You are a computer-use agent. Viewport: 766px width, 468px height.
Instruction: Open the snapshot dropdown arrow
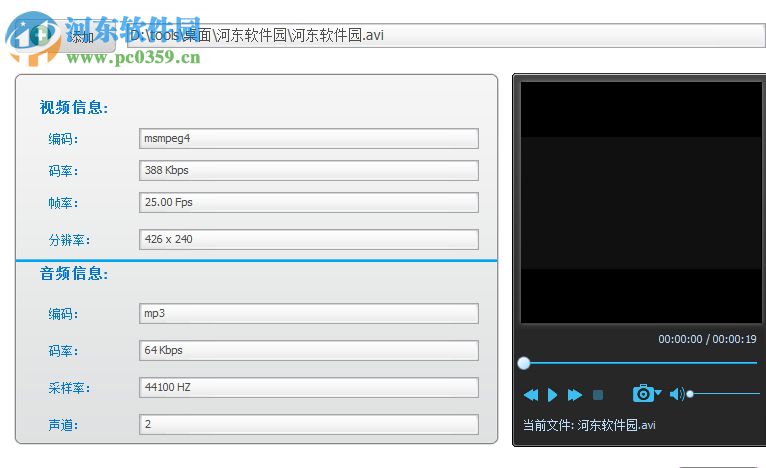tap(658, 392)
